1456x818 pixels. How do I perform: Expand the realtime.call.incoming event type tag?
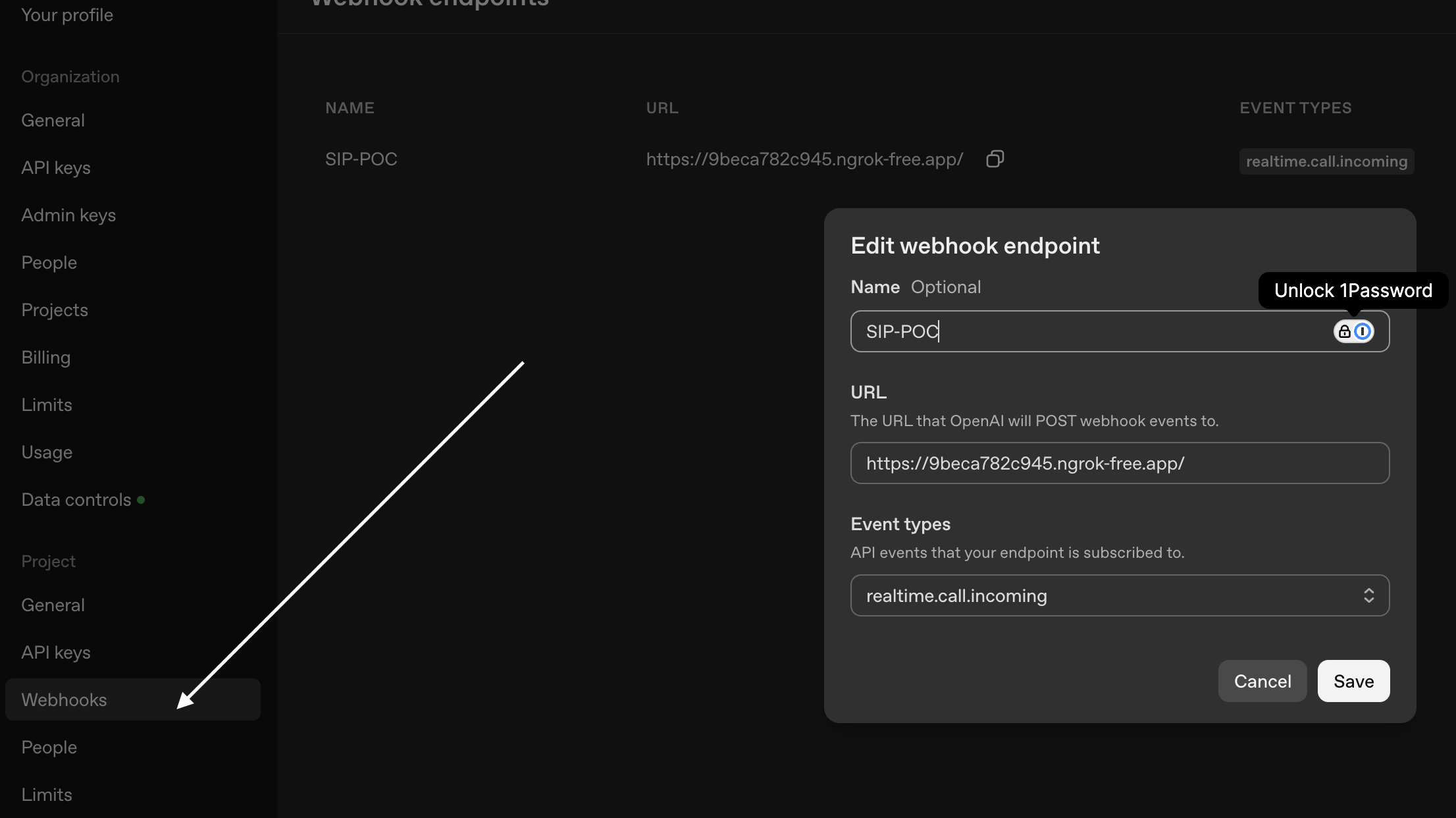pyautogui.click(x=1326, y=161)
